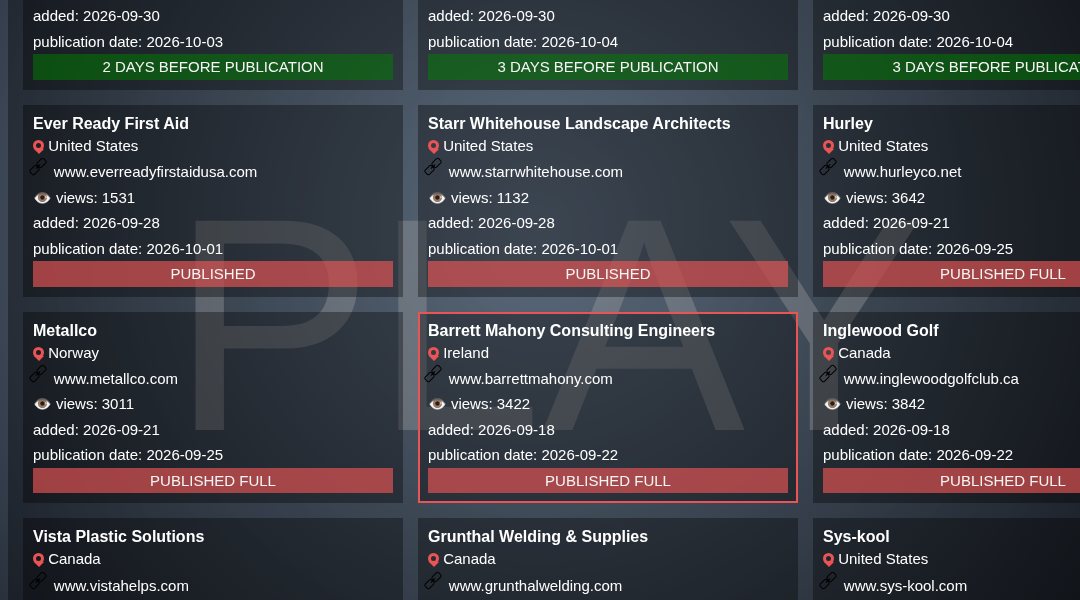1080x600 pixels.
Task: Click Norway country label
Action: click(x=74, y=353)
